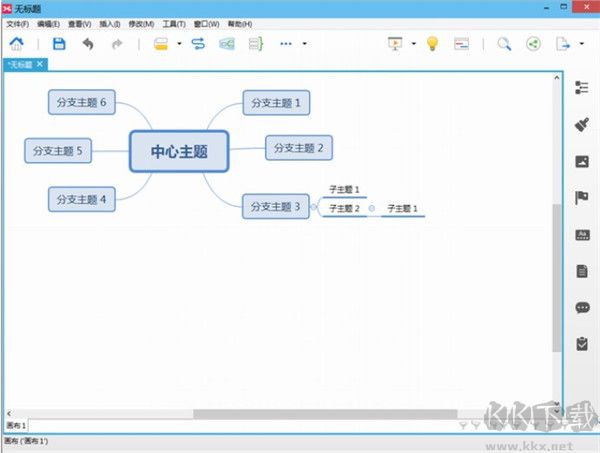This screenshot has height=453, width=600.
Task: Add a relationship line between topics
Action: coord(198,44)
